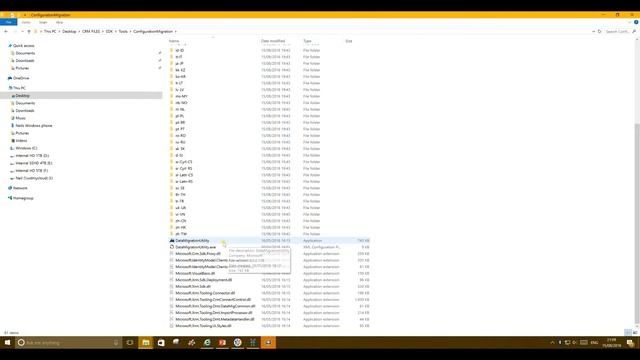
Task: Open the ro-RO folder
Action: 180,135
